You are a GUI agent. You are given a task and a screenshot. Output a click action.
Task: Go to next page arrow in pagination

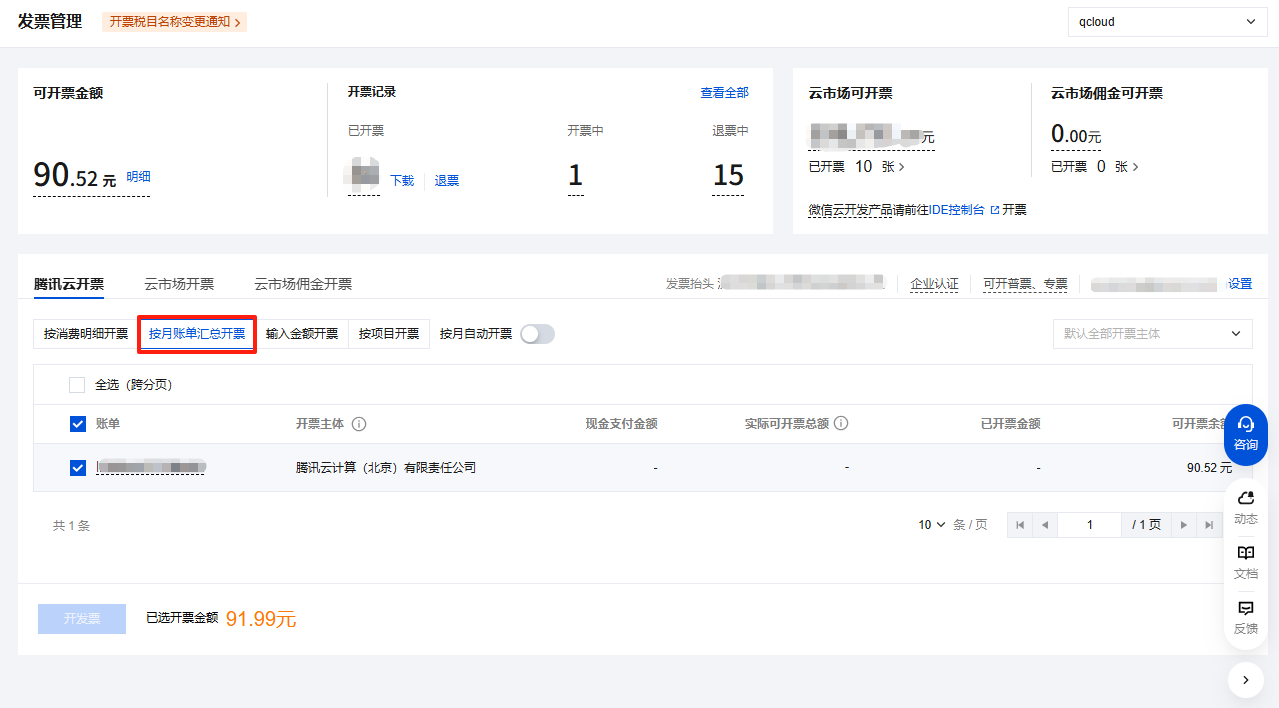[1184, 525]
